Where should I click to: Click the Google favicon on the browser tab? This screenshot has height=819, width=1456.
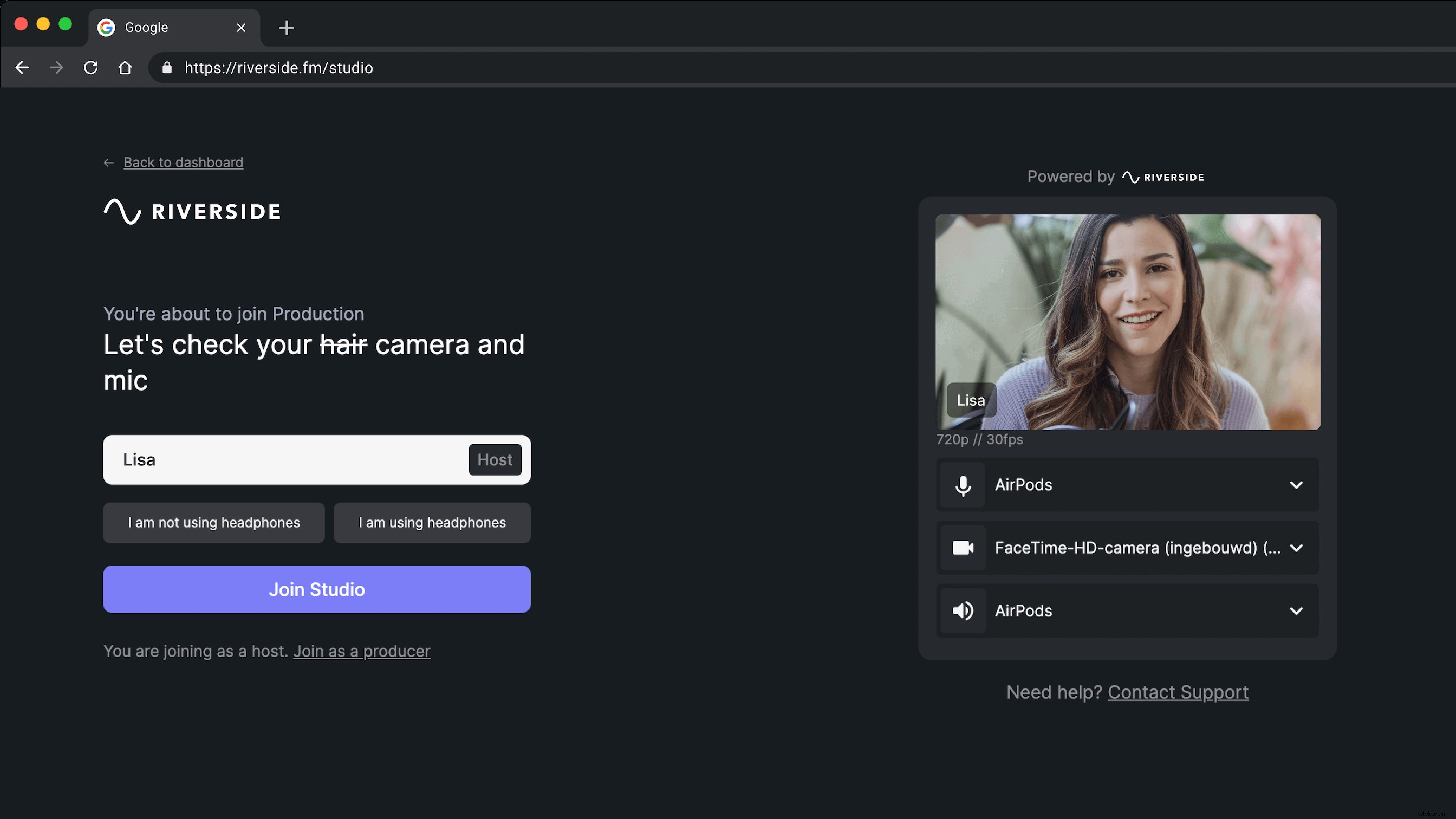[106, 27]
